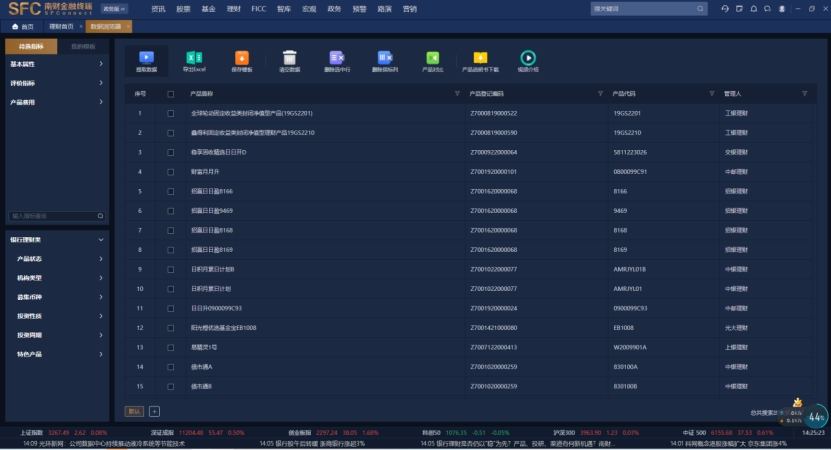831x450 pixels.
Task: Expand the 募集币种 filter
Action: pos(56,297)
